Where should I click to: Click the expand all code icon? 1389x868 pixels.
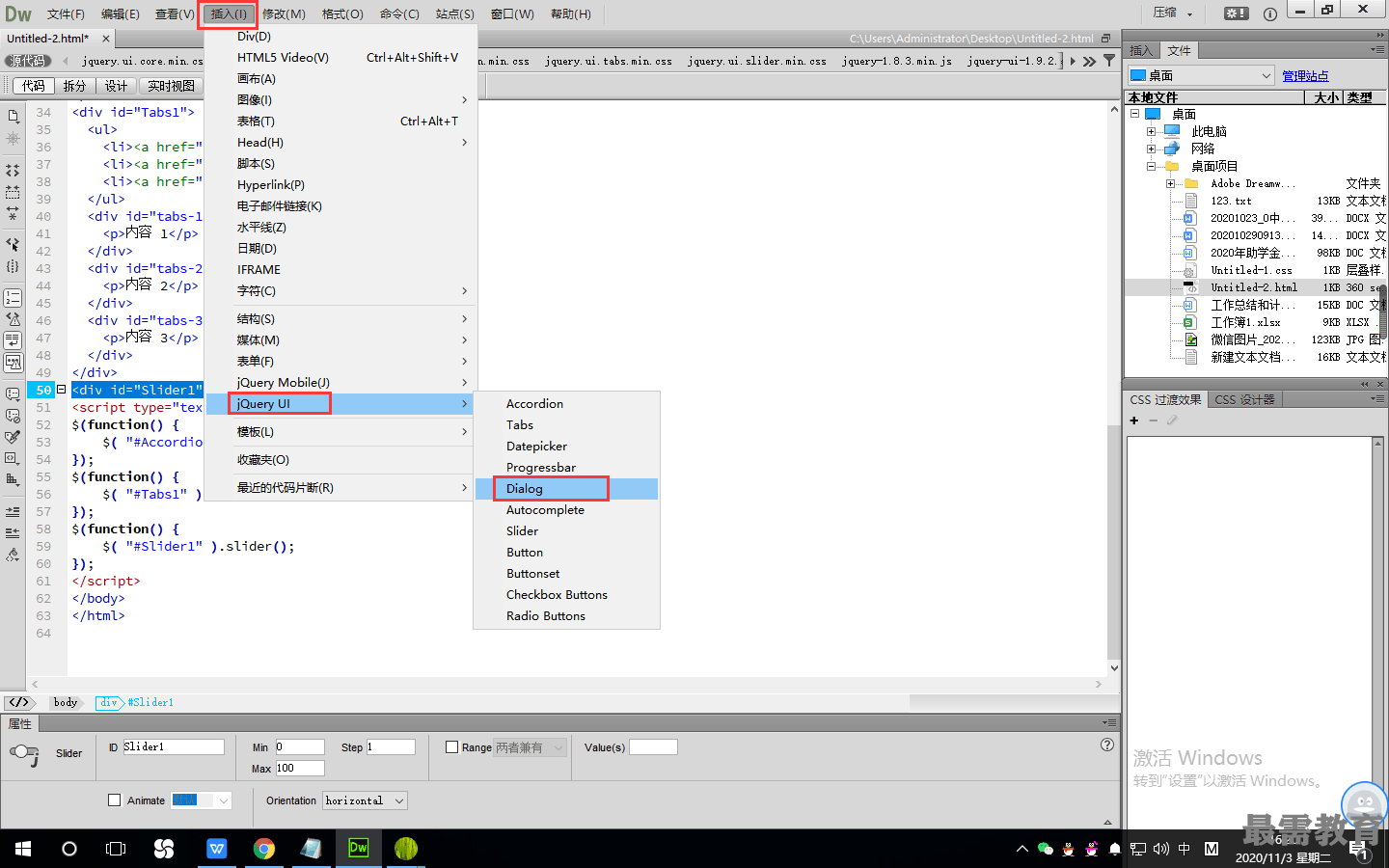click(x=13, y=213)
